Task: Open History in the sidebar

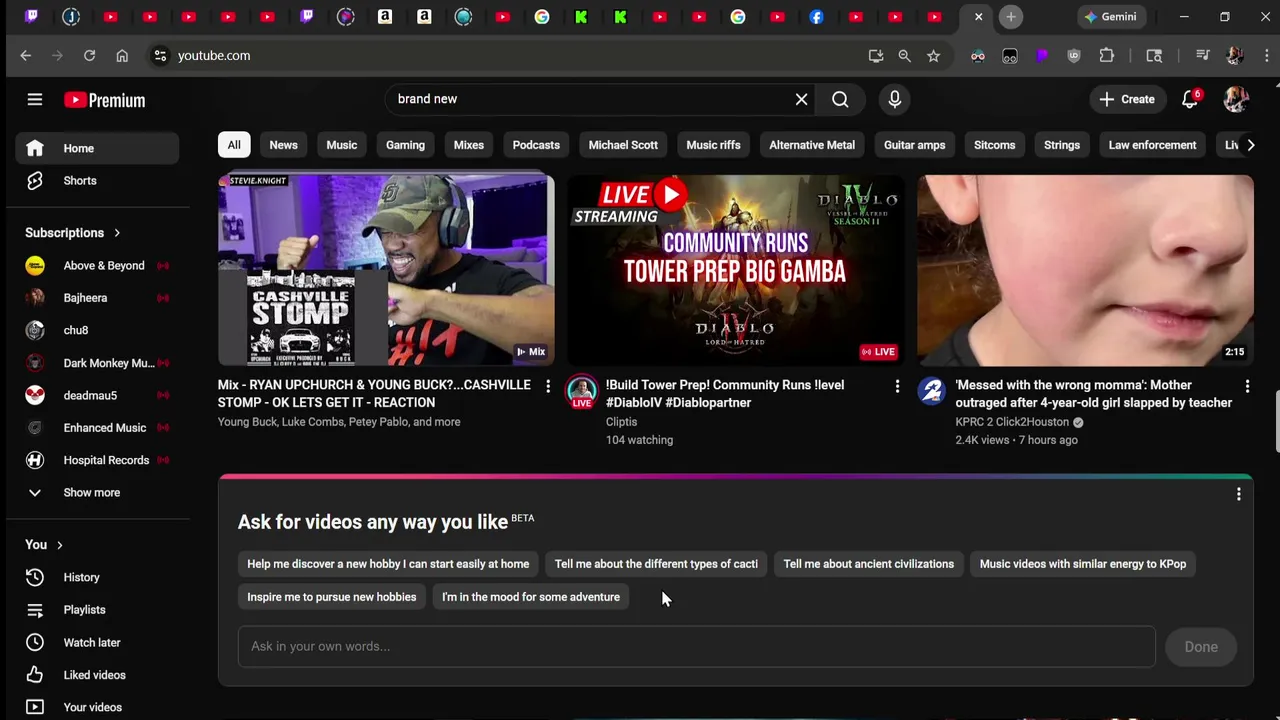Action: (97, 577)
